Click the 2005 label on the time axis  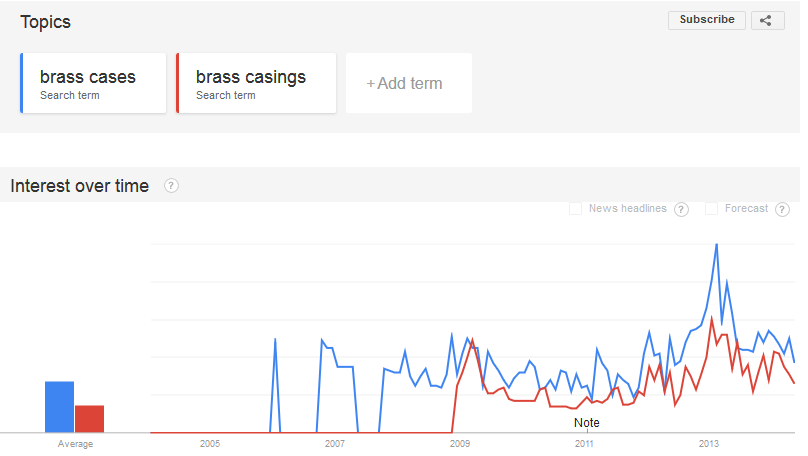[210, 443]
